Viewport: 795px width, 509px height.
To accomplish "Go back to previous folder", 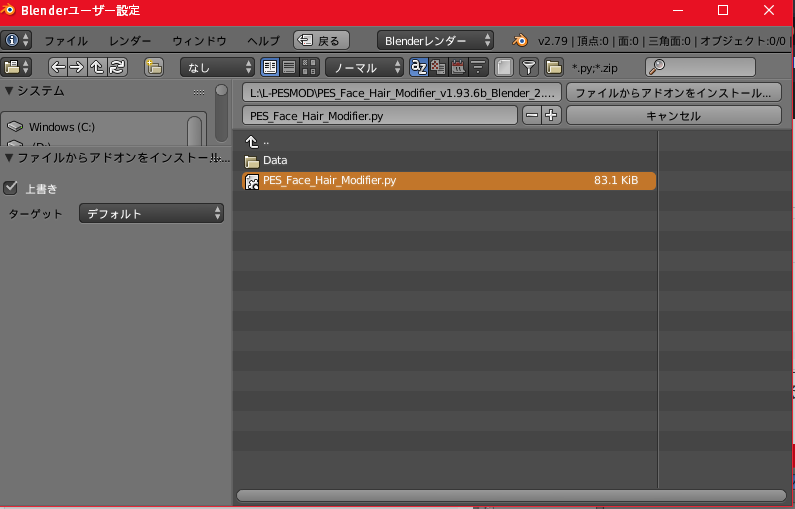I will click(58, 67).
